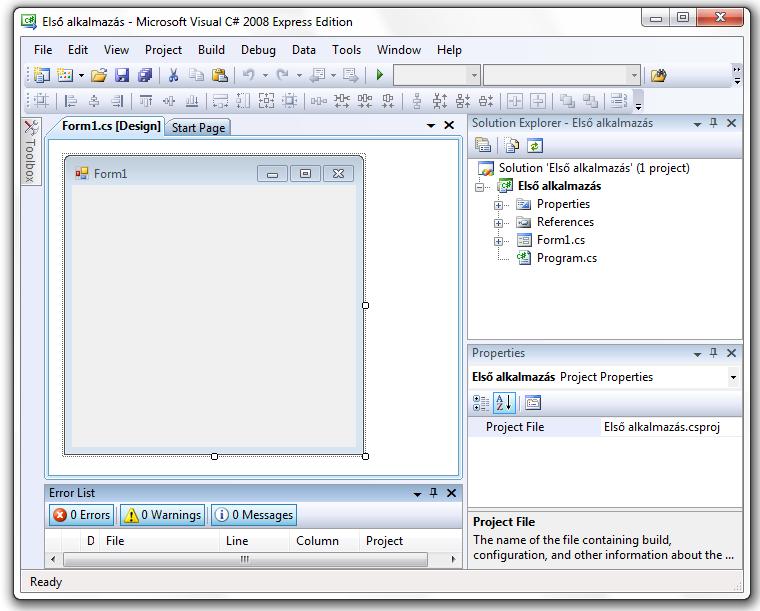
Task: Click the Align Rights layout icon
Action: pyautogui.click(x=117, y=101)
